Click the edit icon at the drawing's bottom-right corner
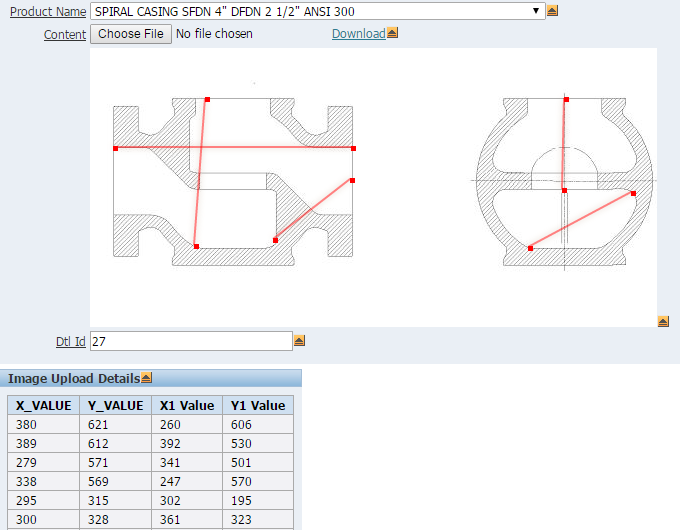 pyautogui.click(x=663, y=321)
